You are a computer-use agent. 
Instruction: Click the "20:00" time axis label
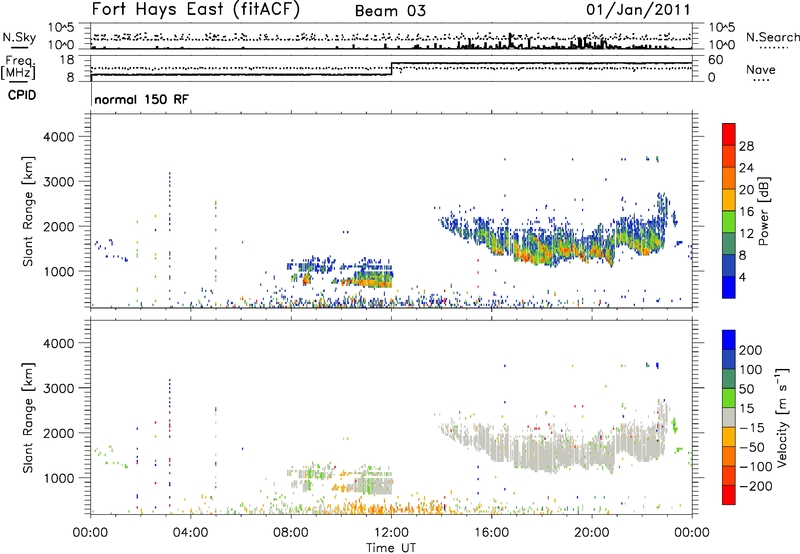coord(592,533)
